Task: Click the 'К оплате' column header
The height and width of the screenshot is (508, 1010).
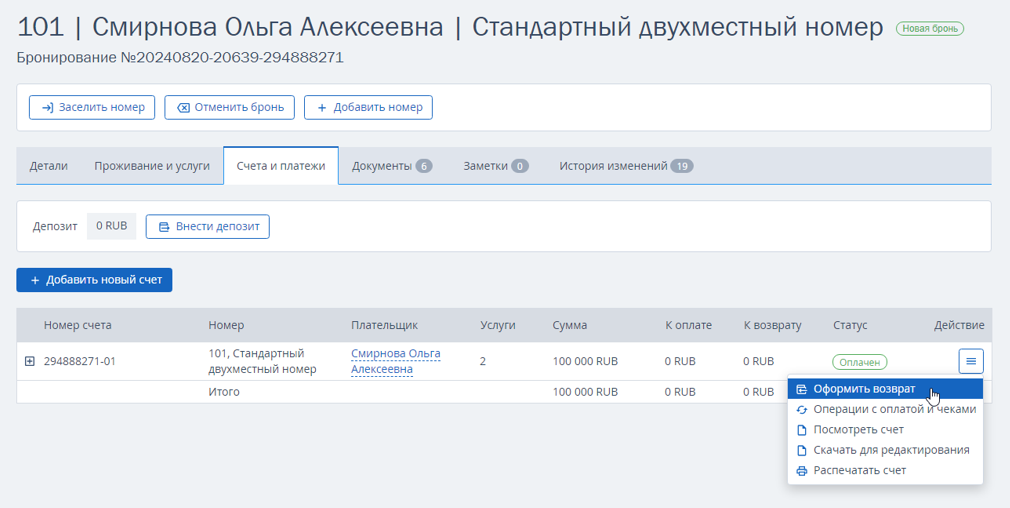Action: (x=689, y=325)
